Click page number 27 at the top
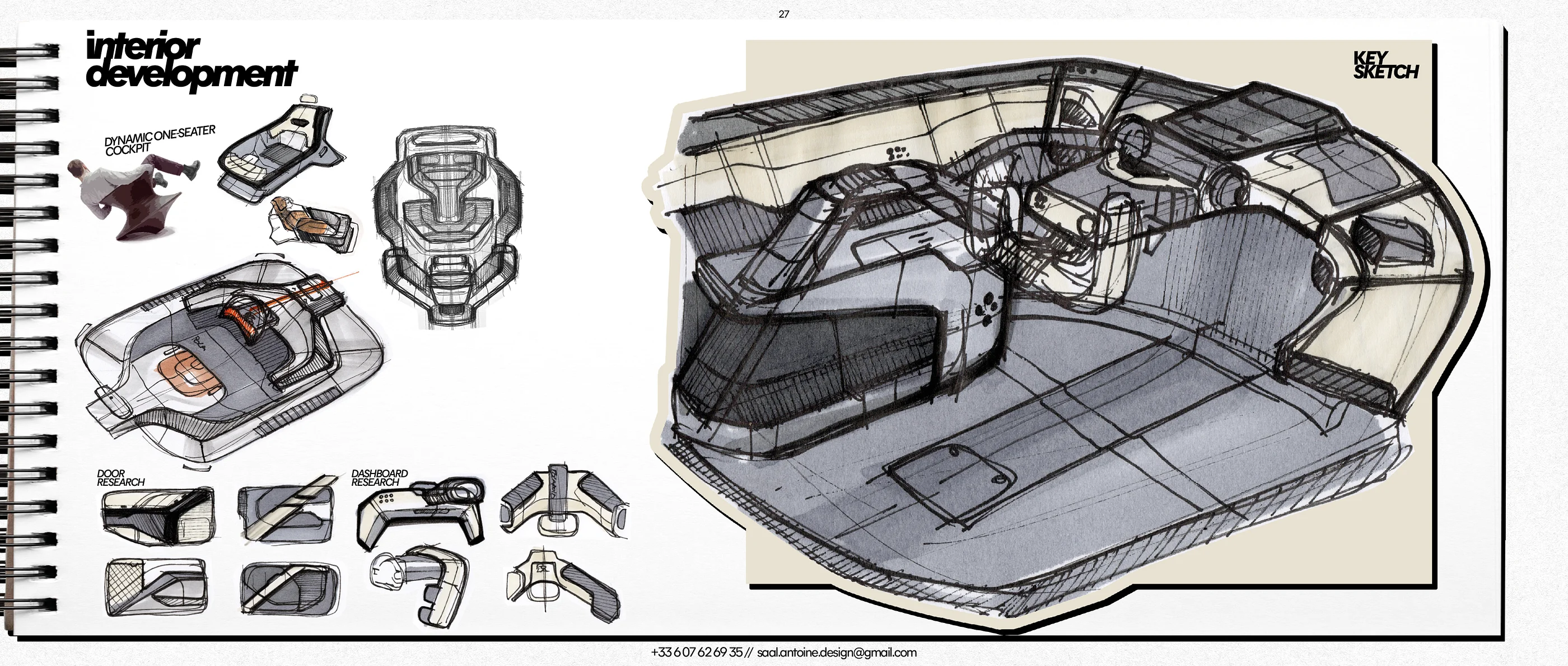Screen dimensions: 1568x666 pyautogui.click(x=783, y=14)
